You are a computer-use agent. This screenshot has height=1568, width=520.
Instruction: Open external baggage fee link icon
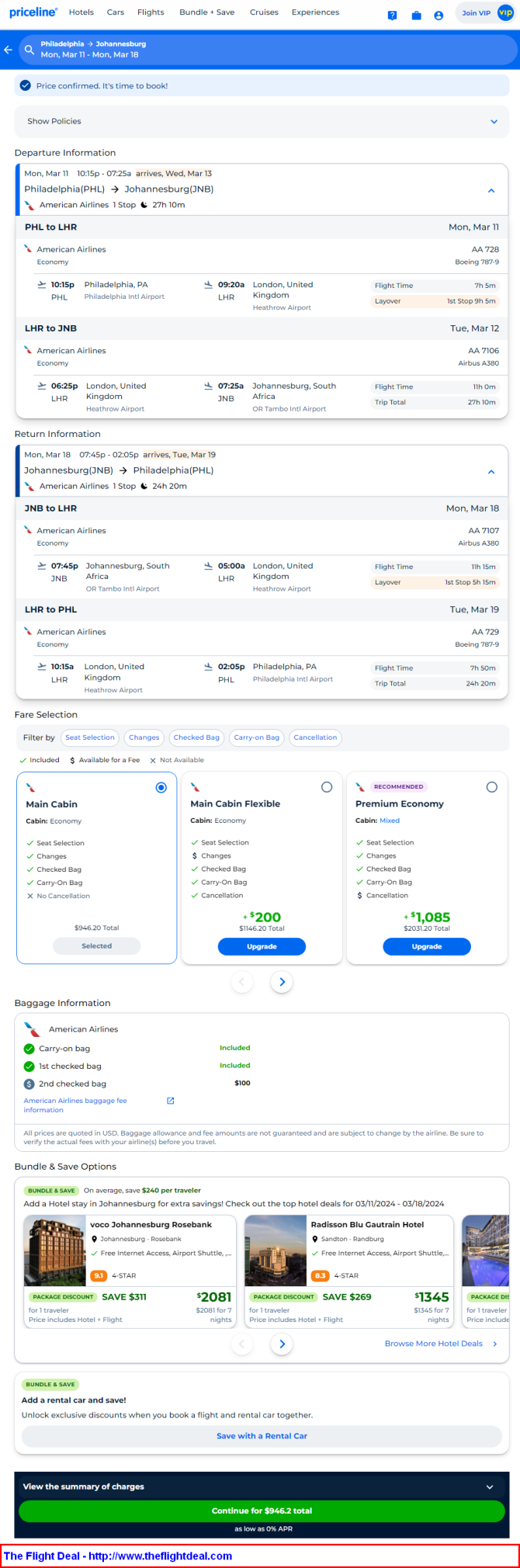pos(171,1101)
